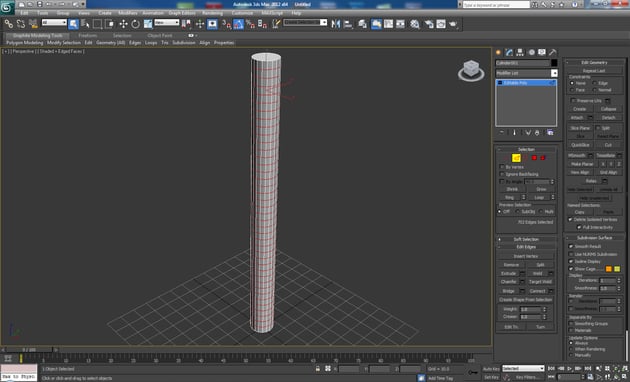The width and height of the screenshot is (630, 382).
Task: Collapse the Edit Geometry rollout
Action: click(594, 62)
